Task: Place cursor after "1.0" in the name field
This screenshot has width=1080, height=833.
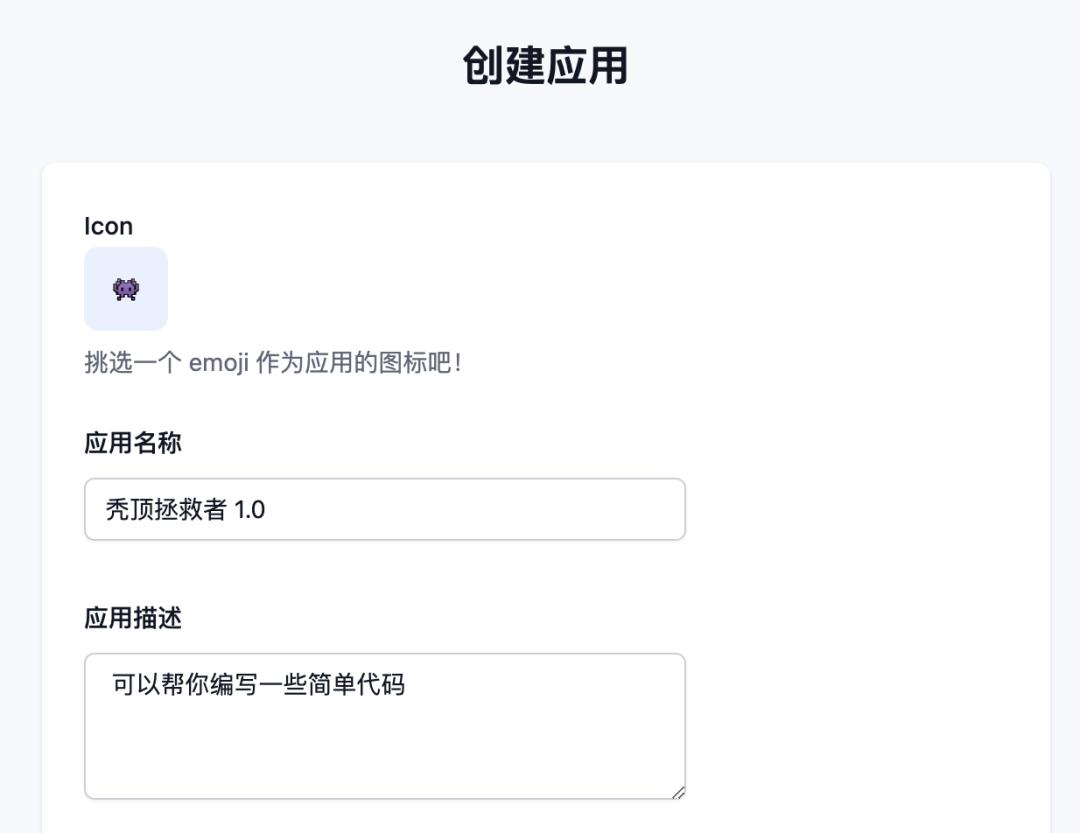Action: (267, 509)
